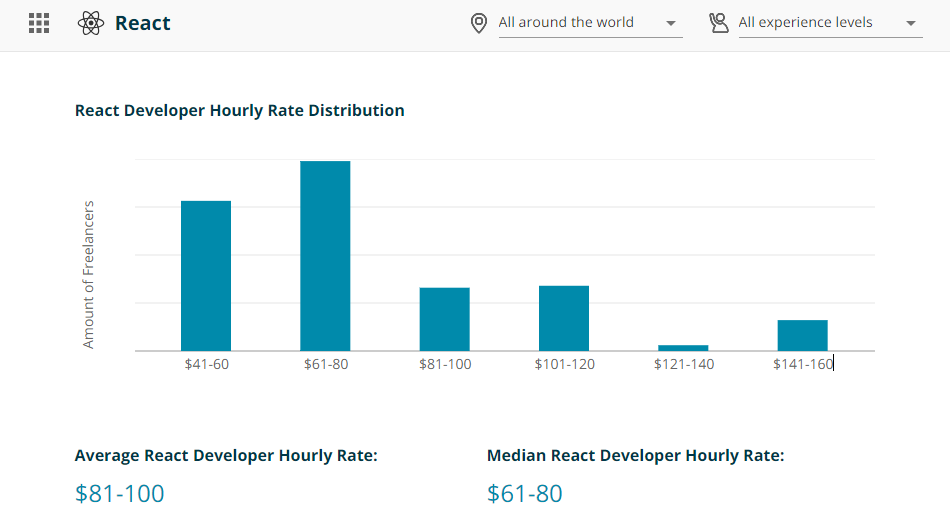Select the $101-120 rate bar
This screenshot has width=950, height=517.
(564, 318)
